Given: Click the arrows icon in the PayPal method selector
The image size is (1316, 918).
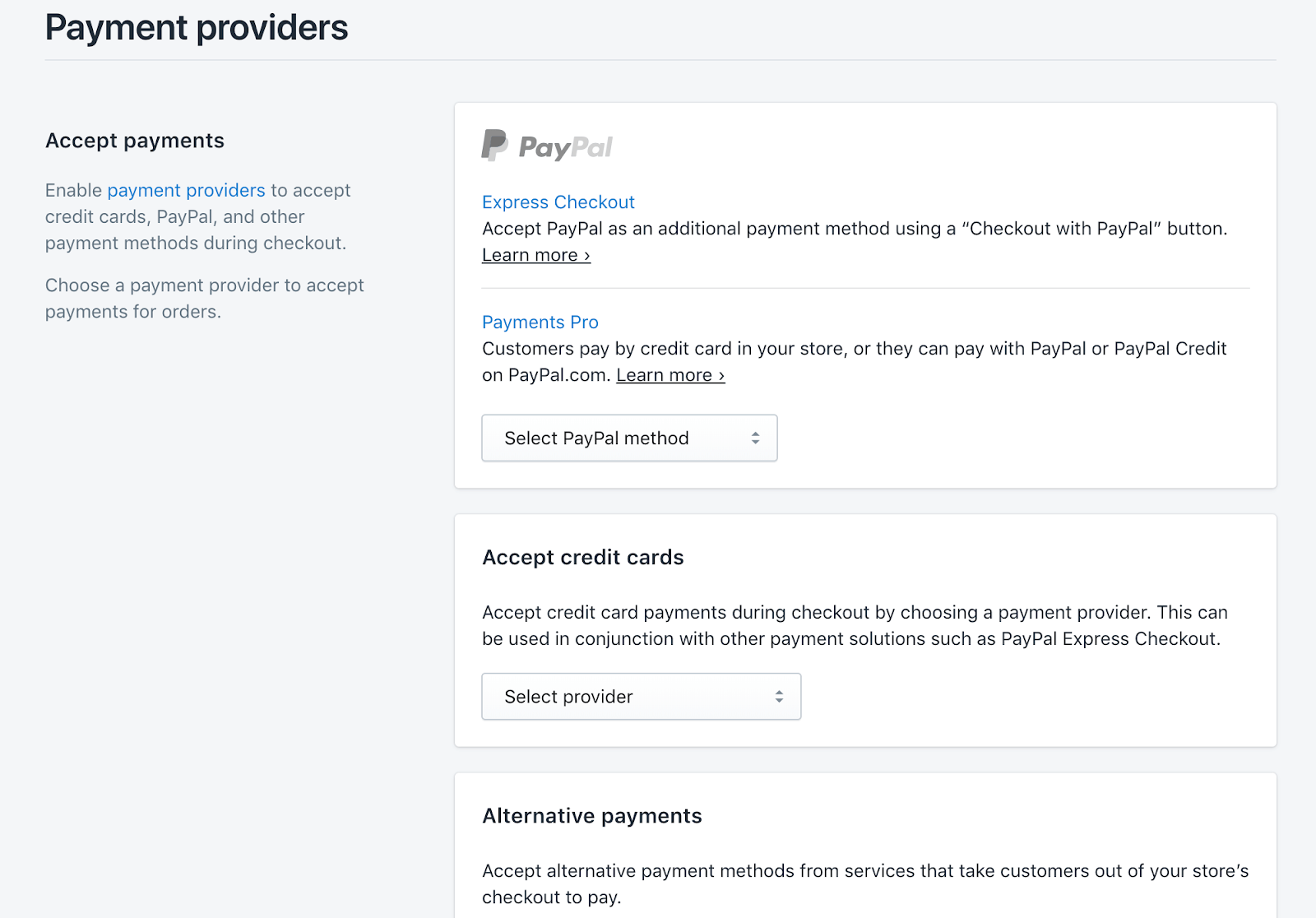Looking at the screenshot, I should click(755, 438).
